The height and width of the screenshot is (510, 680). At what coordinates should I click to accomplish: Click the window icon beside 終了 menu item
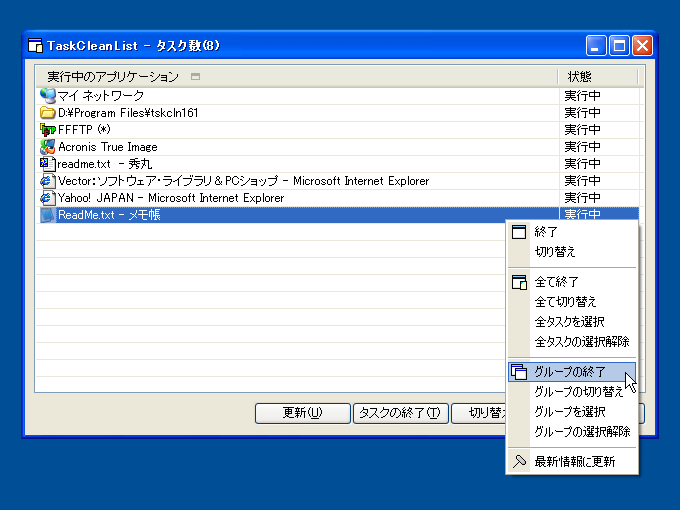point(519,232)
